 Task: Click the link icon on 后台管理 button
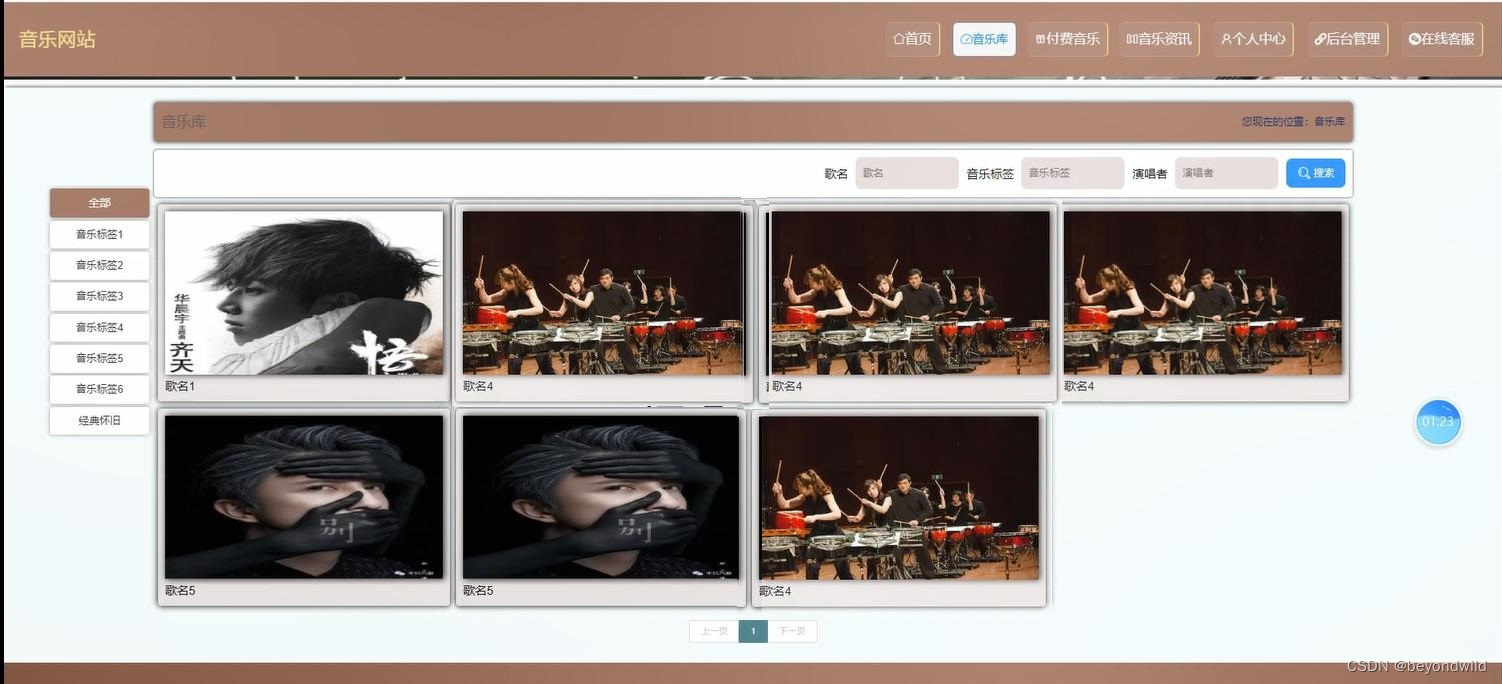coord(1318,39)
